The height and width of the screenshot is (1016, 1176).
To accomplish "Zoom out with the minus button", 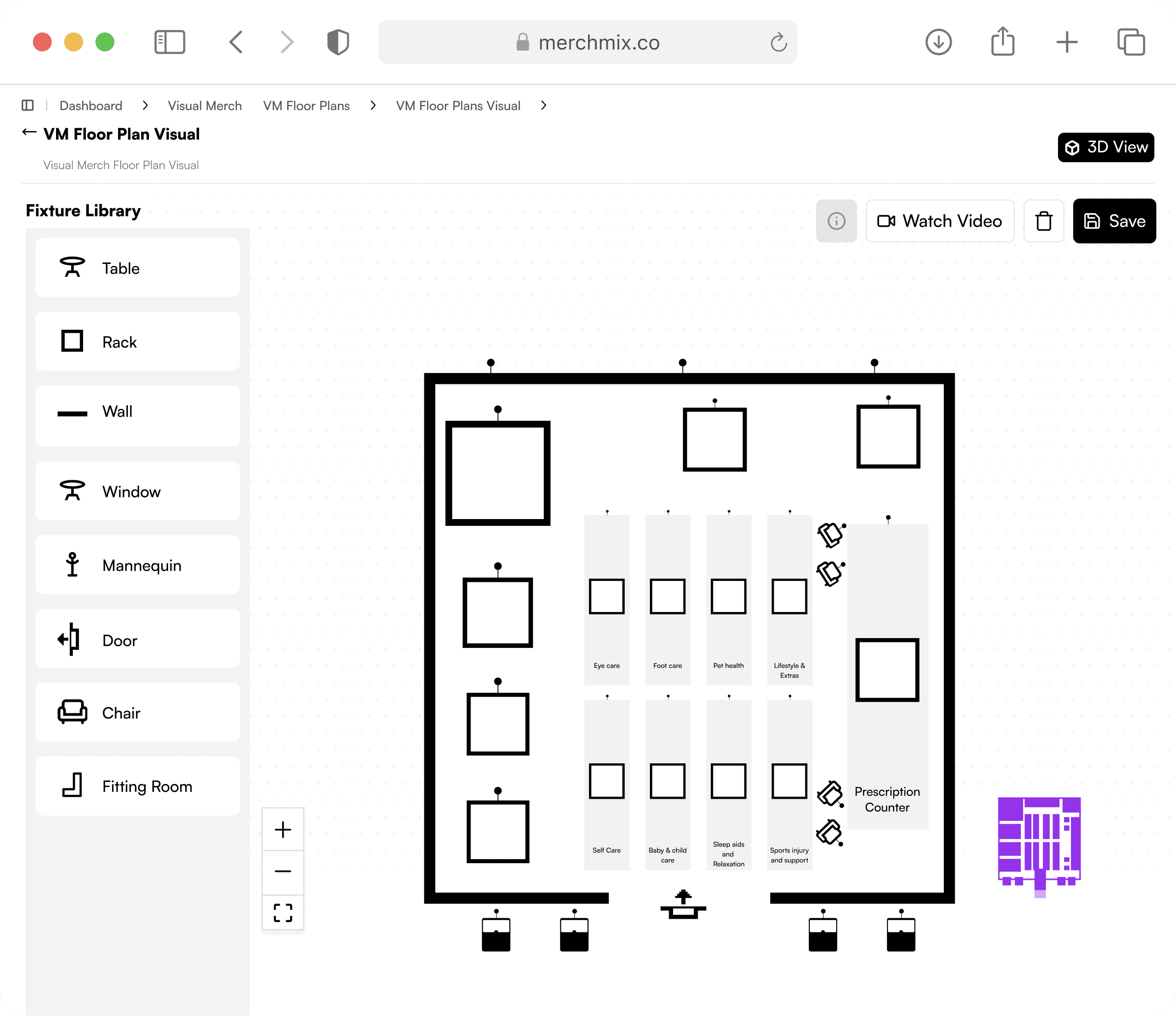I will pos(283,871).
